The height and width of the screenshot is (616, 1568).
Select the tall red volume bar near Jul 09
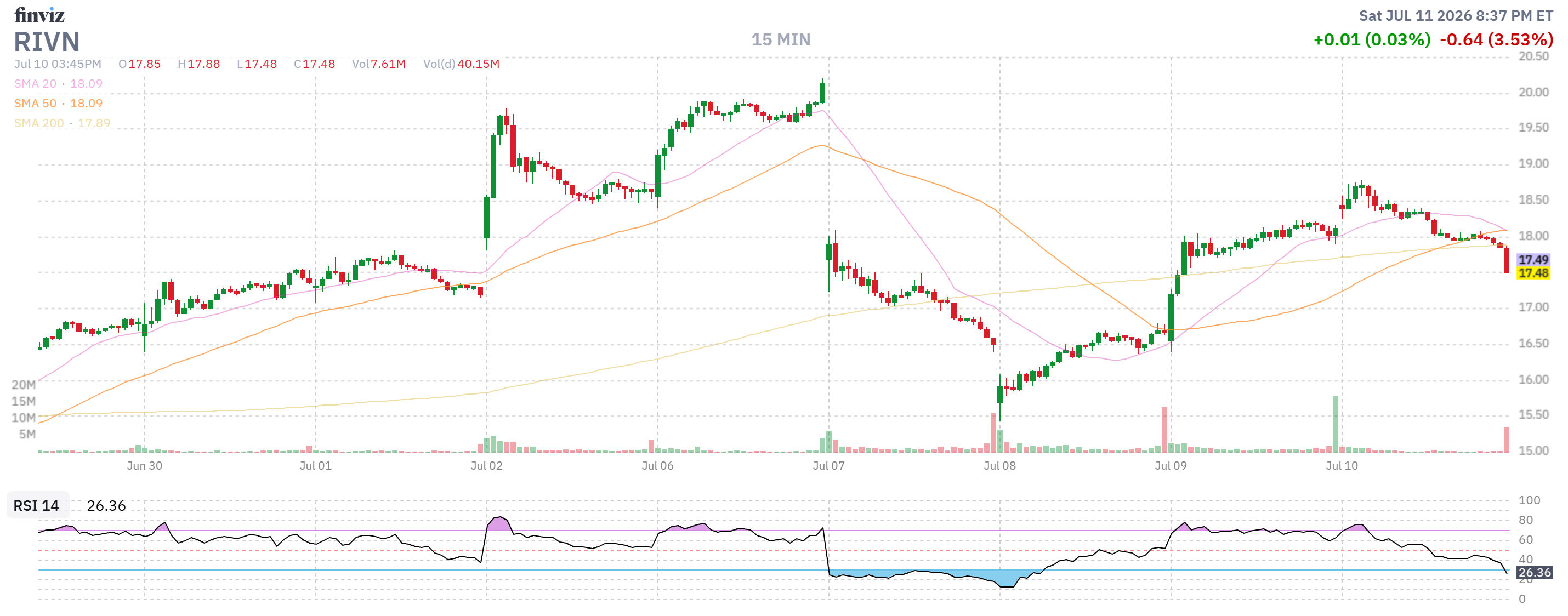point(1164,430)
